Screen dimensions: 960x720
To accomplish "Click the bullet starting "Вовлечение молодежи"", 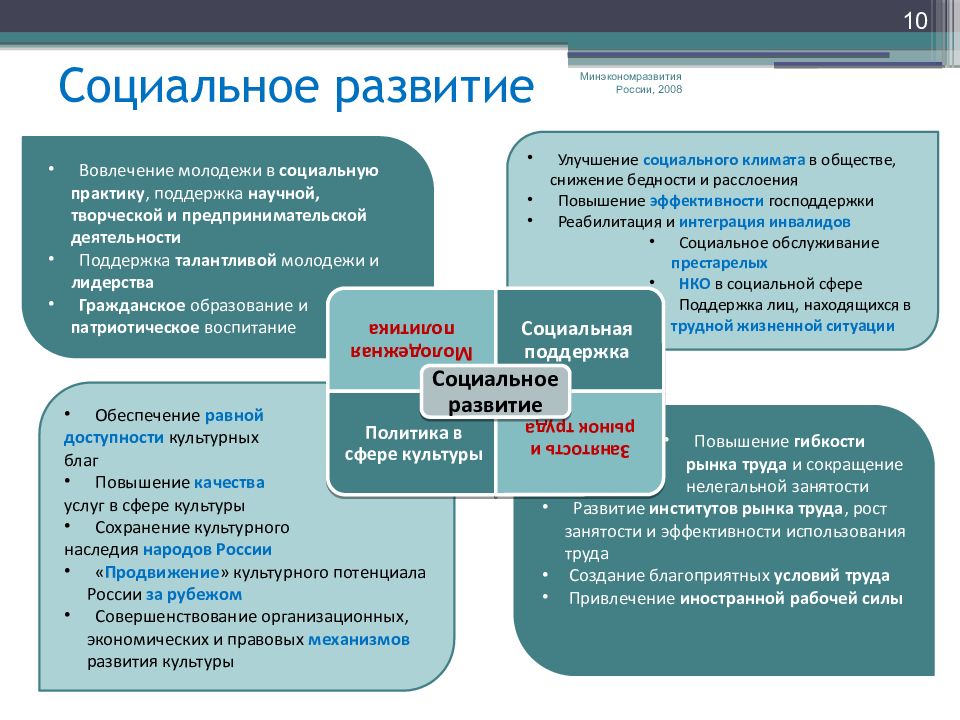I will pos(224,203).
